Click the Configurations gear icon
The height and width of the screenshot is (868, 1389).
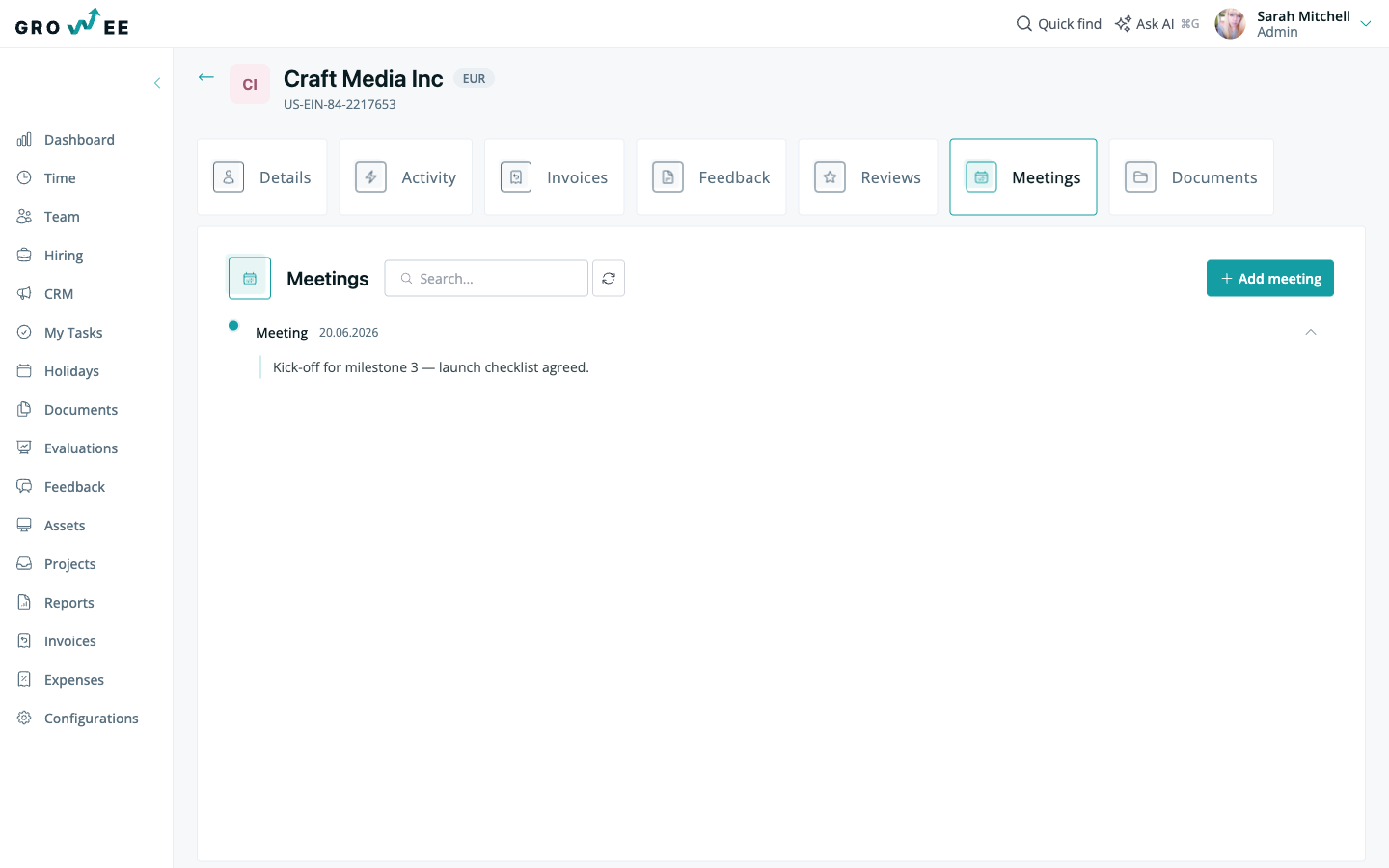click(x=24, y=718)
